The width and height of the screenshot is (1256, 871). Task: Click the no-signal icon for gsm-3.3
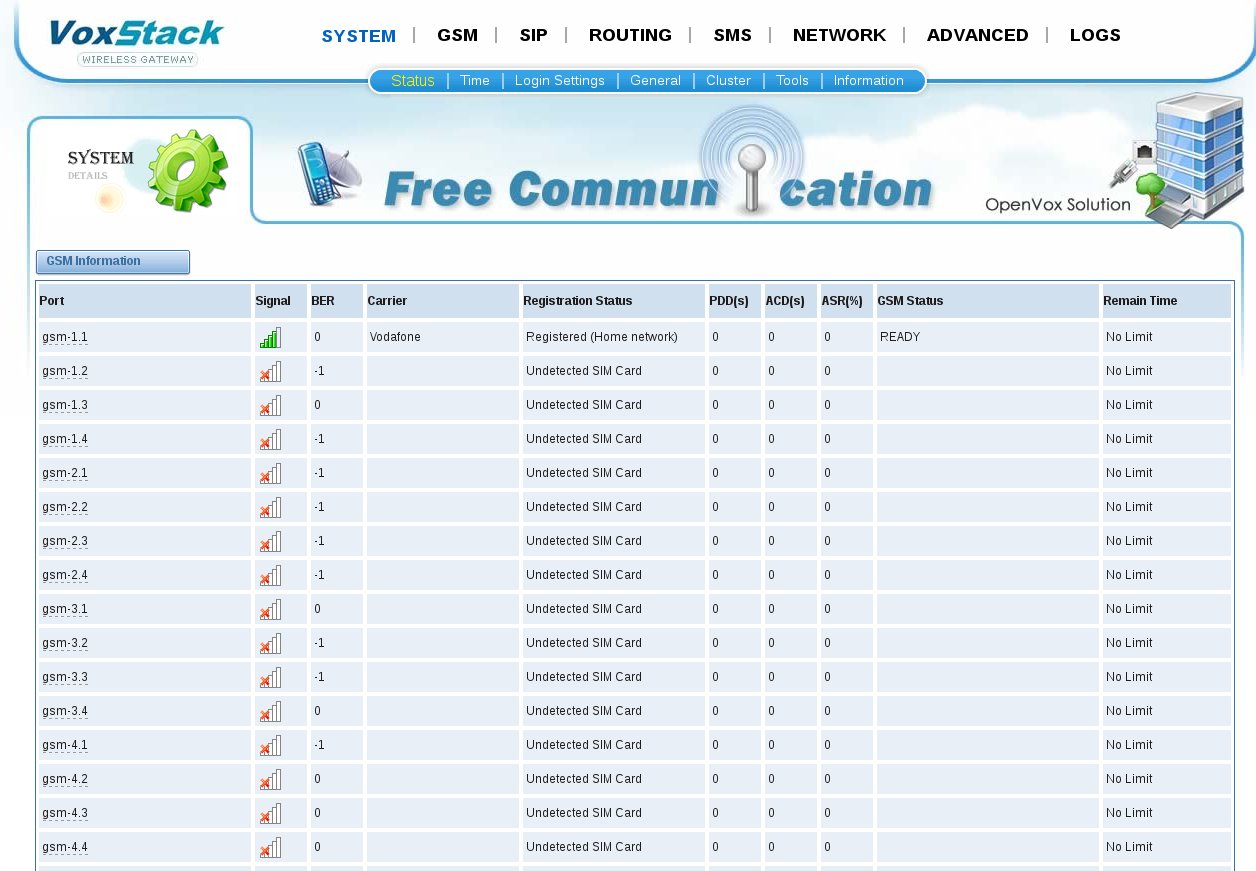click(x=270, y=678)
